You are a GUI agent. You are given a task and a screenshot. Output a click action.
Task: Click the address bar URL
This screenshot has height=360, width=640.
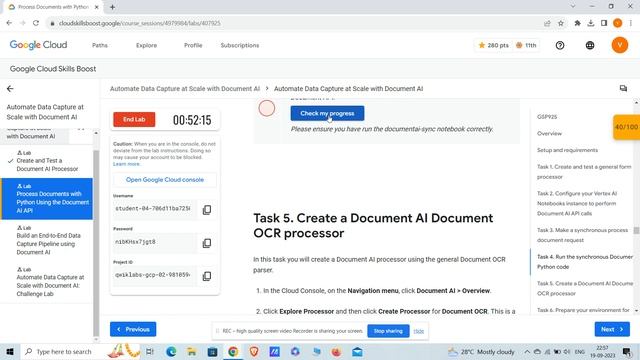click(140, 23)
